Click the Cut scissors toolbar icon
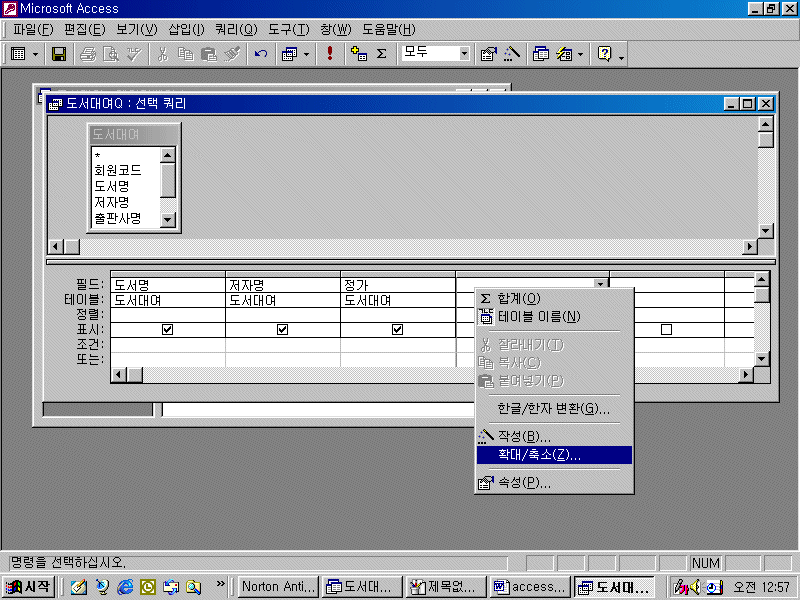800x600 pixels. (163, 54)
